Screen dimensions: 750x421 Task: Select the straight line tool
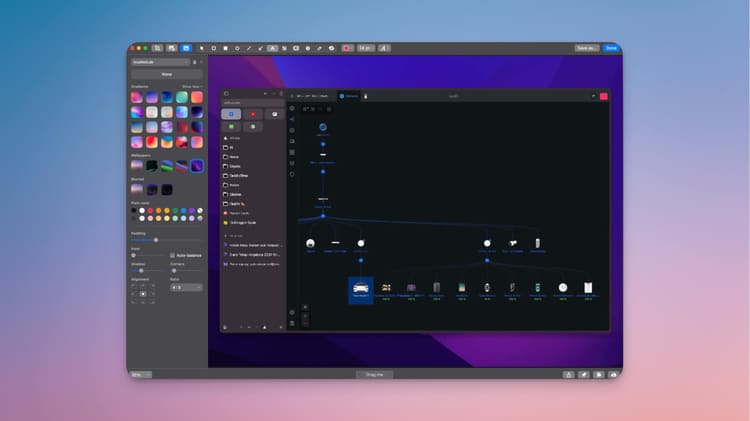tap(249, 48)
